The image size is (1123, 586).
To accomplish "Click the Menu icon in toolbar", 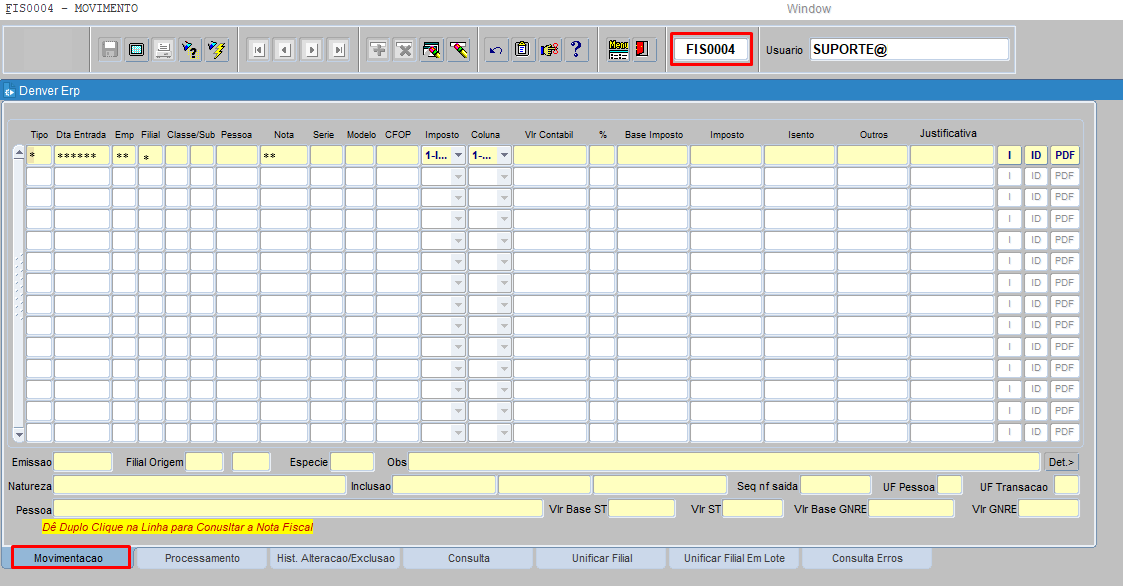I will [x=619, y=50].
